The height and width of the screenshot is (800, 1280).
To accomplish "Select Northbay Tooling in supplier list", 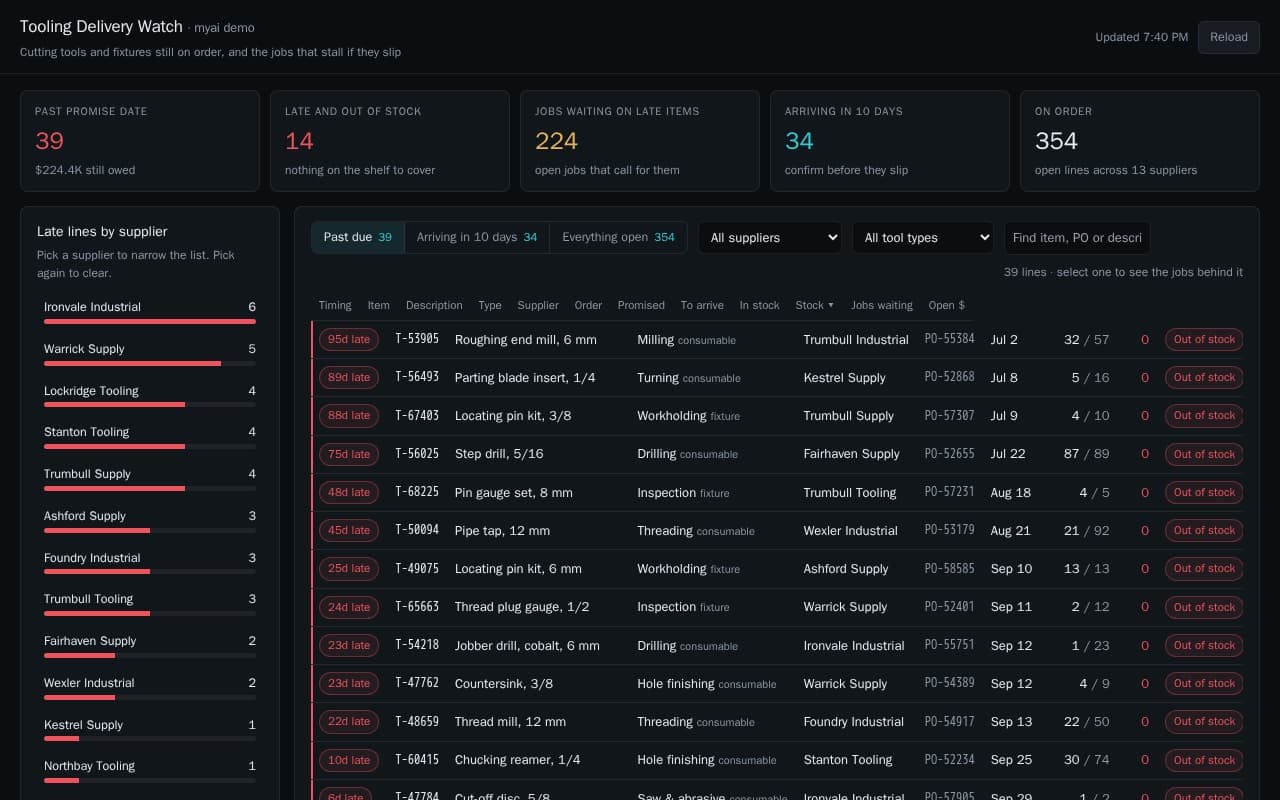I will point(150,772).
